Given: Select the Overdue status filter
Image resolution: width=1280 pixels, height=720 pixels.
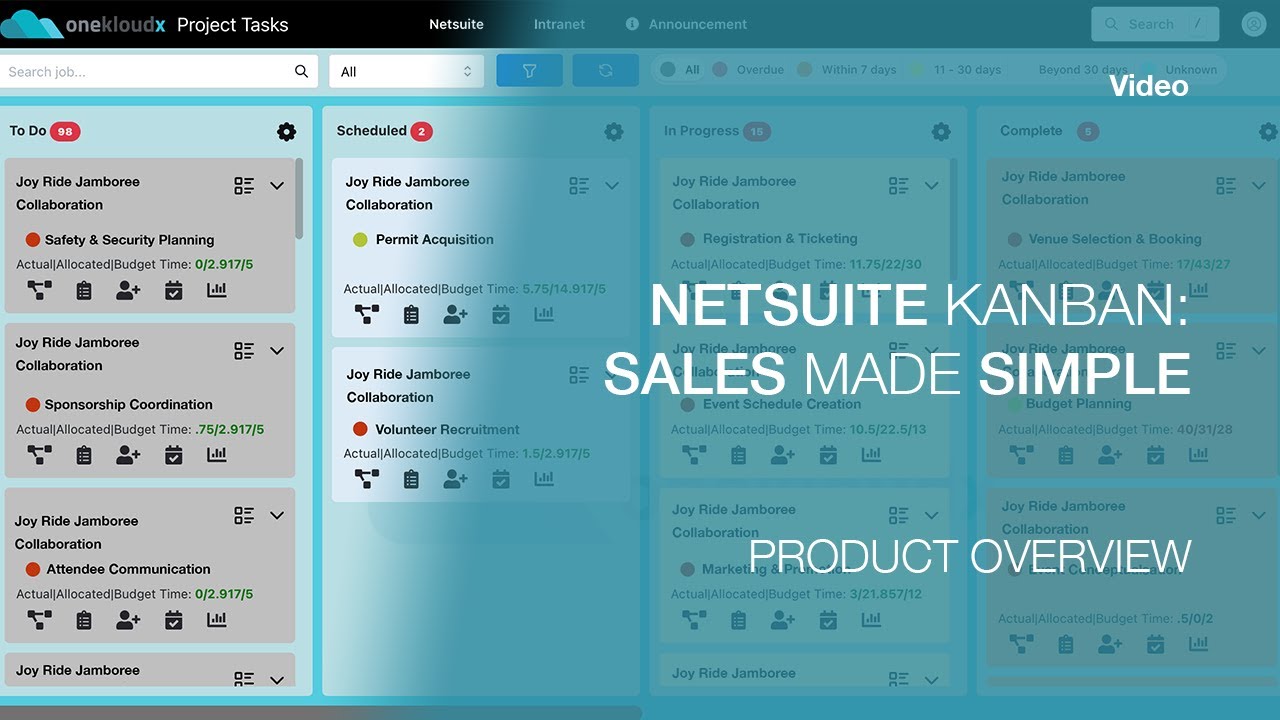Looking at the screenshot, I should (x=748, y=70).
